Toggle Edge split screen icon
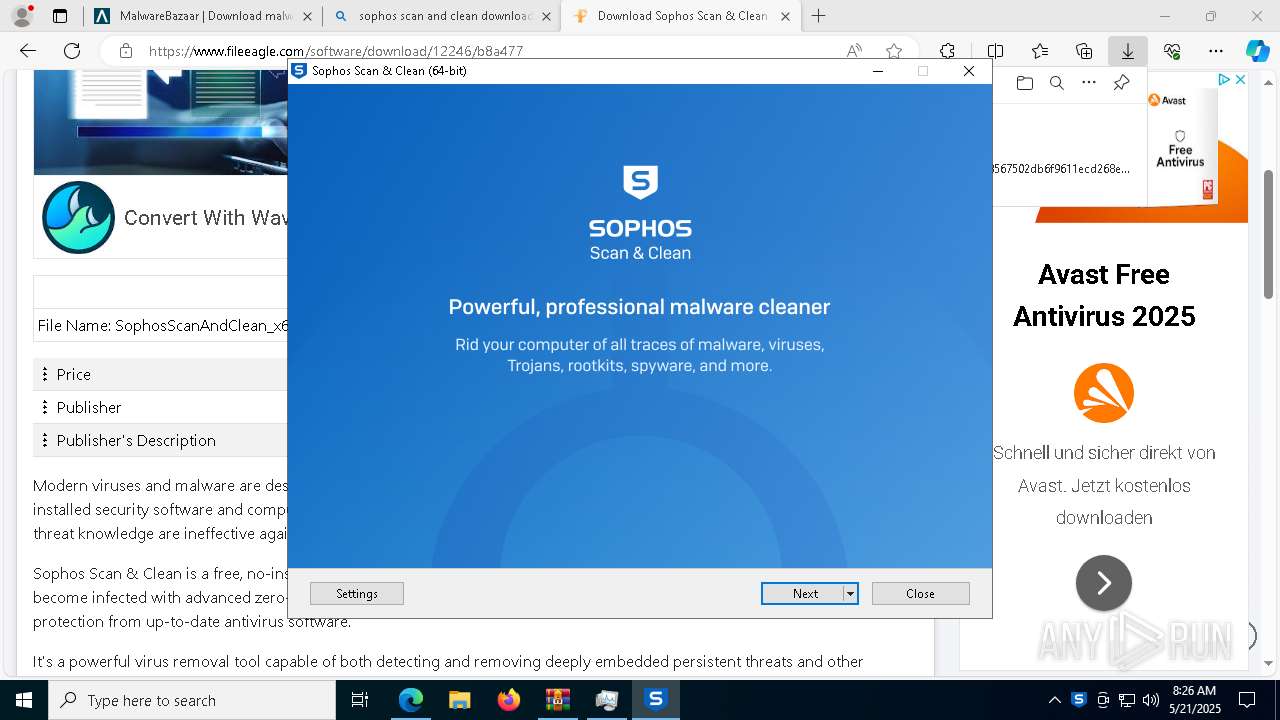The height and width of the screenshot is (720, 1280). (995, 51)
